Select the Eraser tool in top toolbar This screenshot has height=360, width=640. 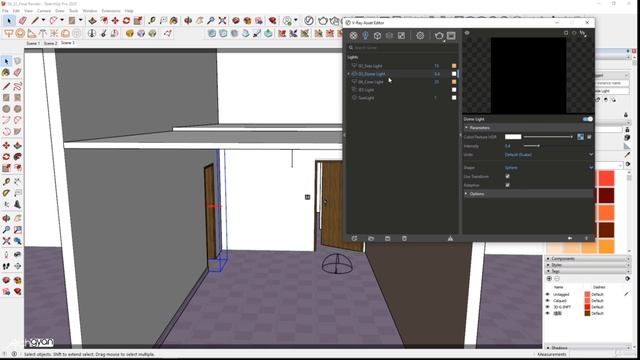click(x=22, y=20)
